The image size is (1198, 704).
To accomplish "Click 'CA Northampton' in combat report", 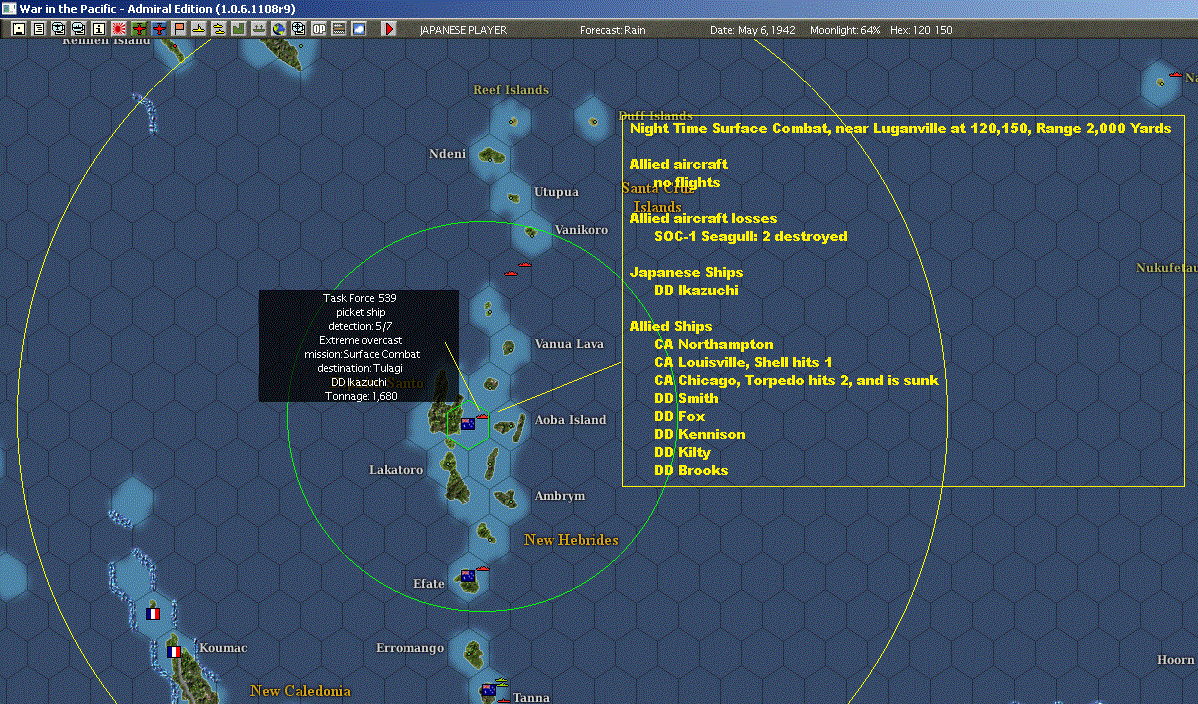I will 714,345.
